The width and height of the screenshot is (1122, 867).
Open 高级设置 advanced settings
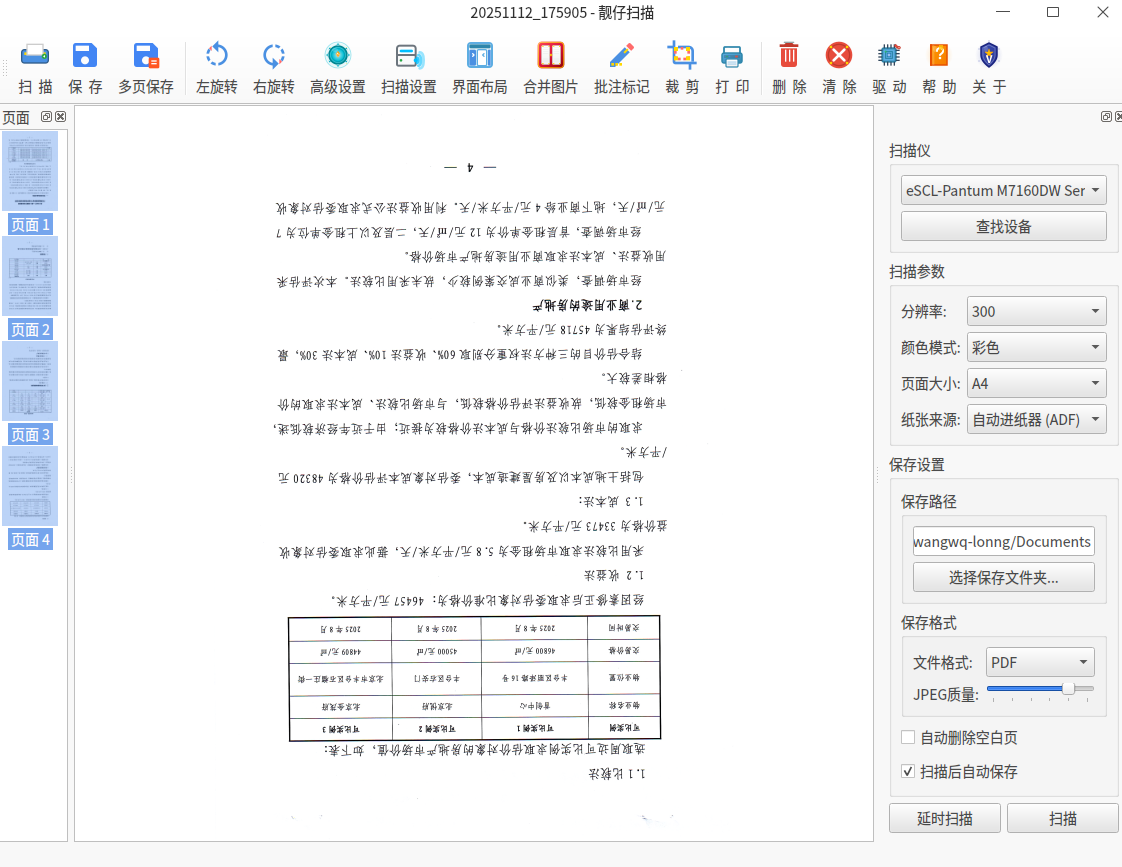(338, 69)
